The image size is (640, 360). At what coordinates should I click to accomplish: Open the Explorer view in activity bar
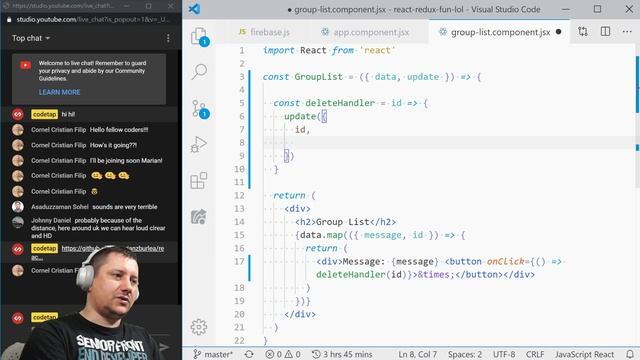[x=200, y=37]
